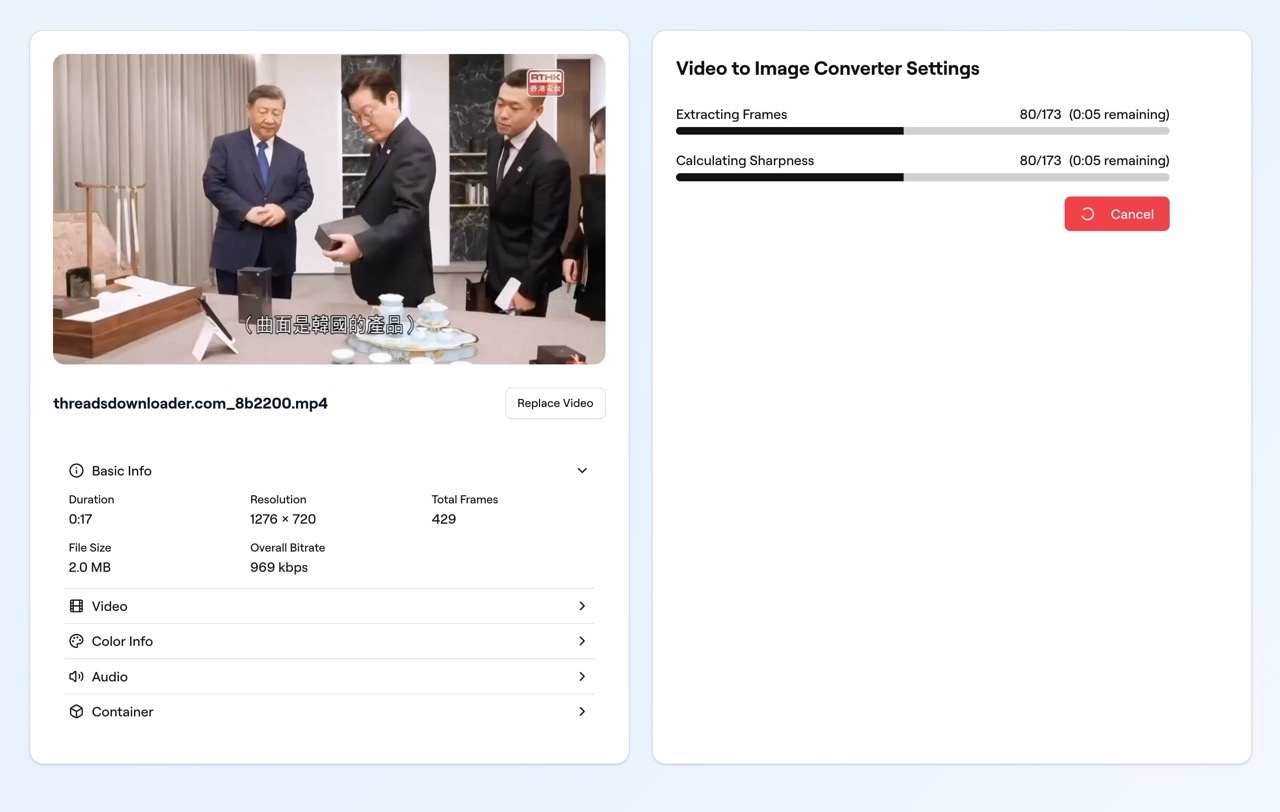Click the Extracting Frames progress bar
The height and width of the screenshot is (812, 1280).
pyautogui.click(x=922, y=131)
